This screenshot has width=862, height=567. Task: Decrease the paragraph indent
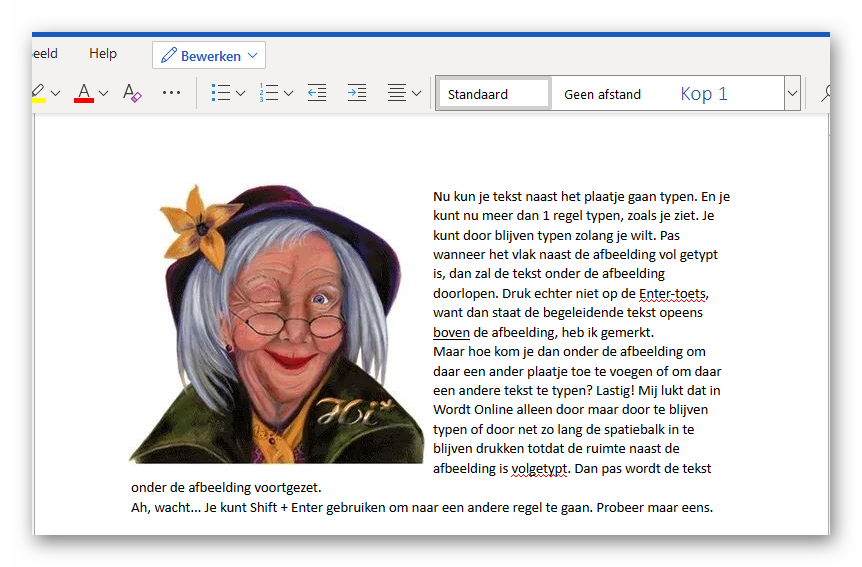tap(317, 93)
